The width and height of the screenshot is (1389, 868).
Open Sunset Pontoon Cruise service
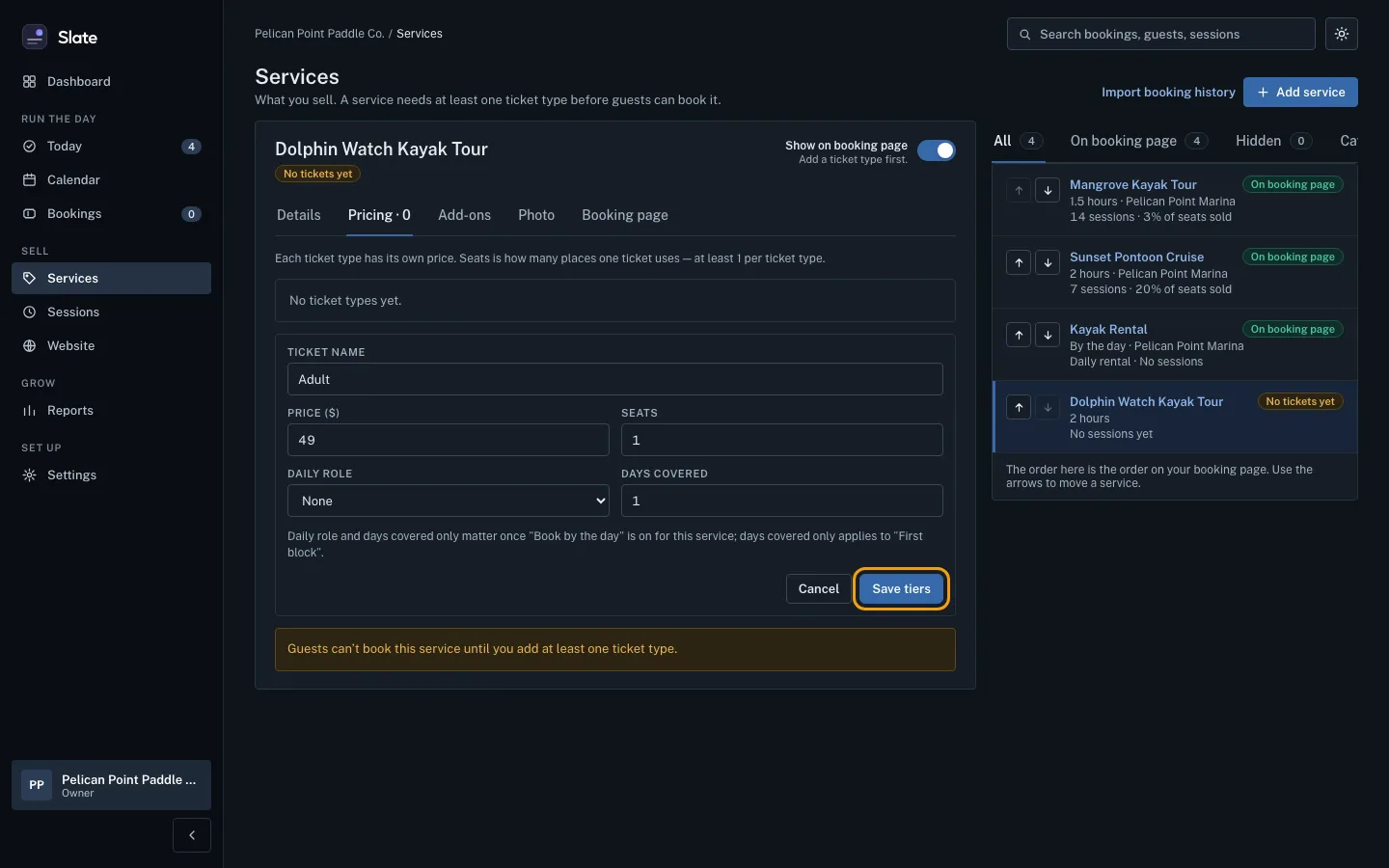(1136, 257)
